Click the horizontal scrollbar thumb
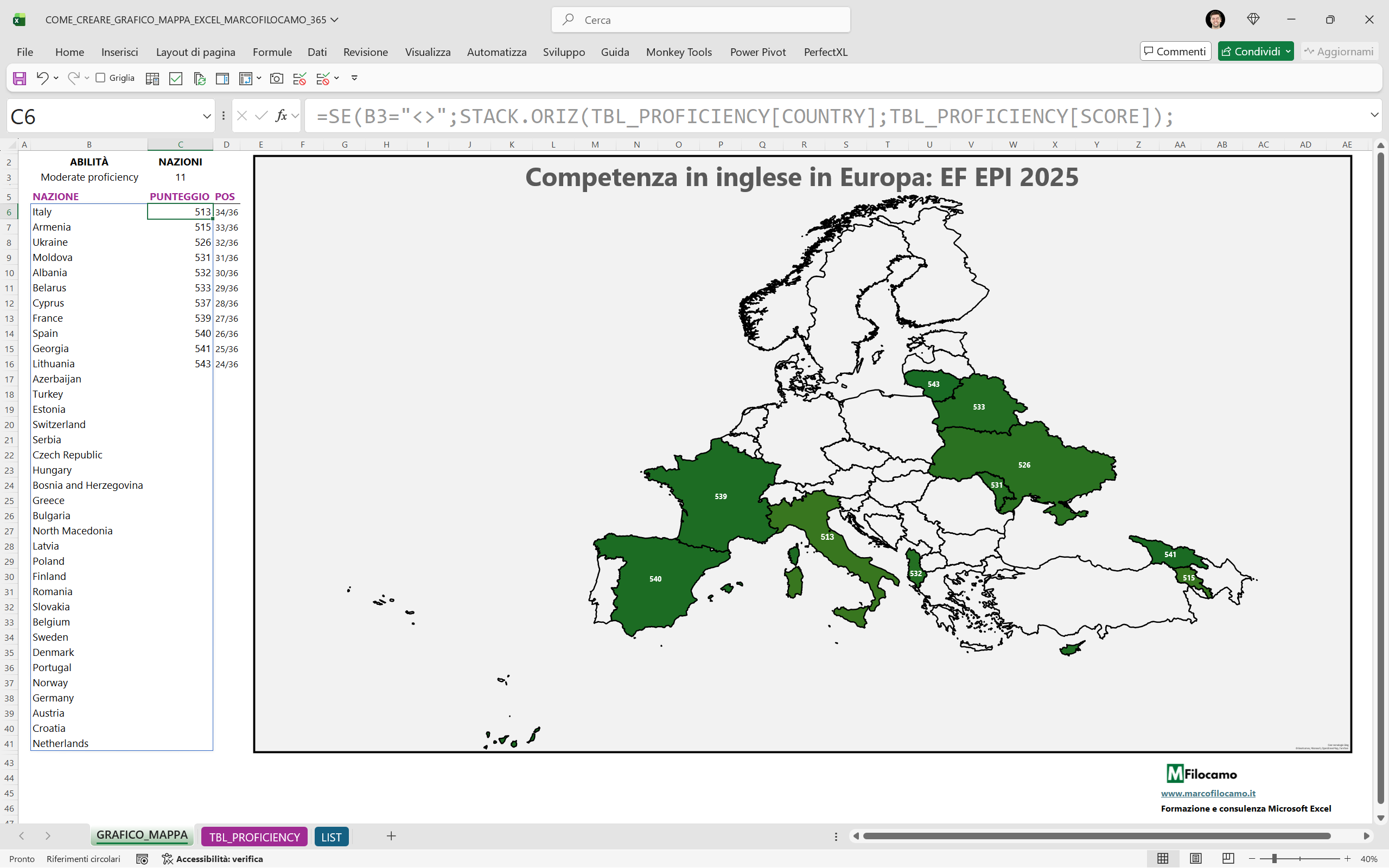This screenshot has width=1389, height=868. click(1096, 836)
